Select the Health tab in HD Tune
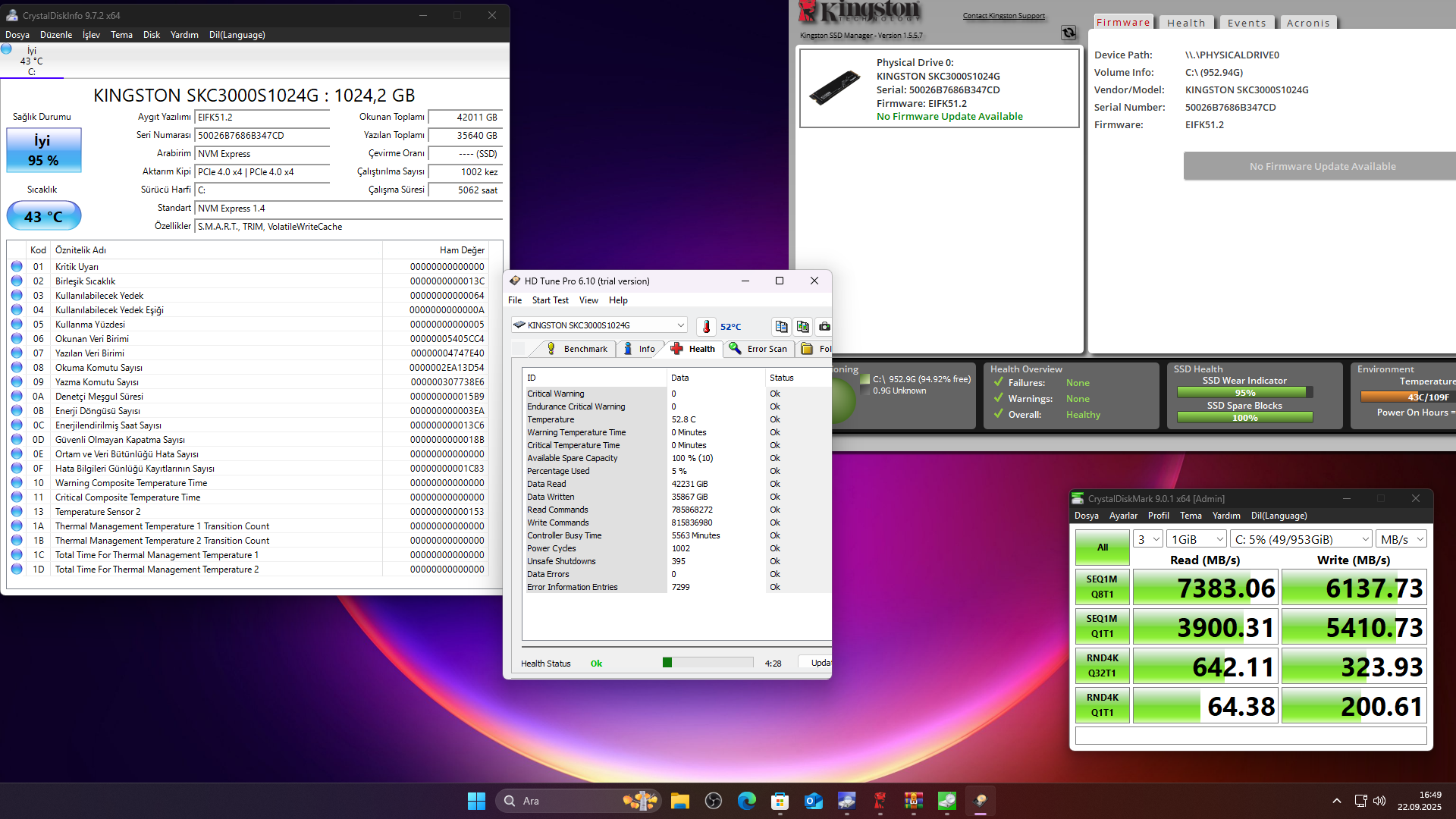 [692, 349]
